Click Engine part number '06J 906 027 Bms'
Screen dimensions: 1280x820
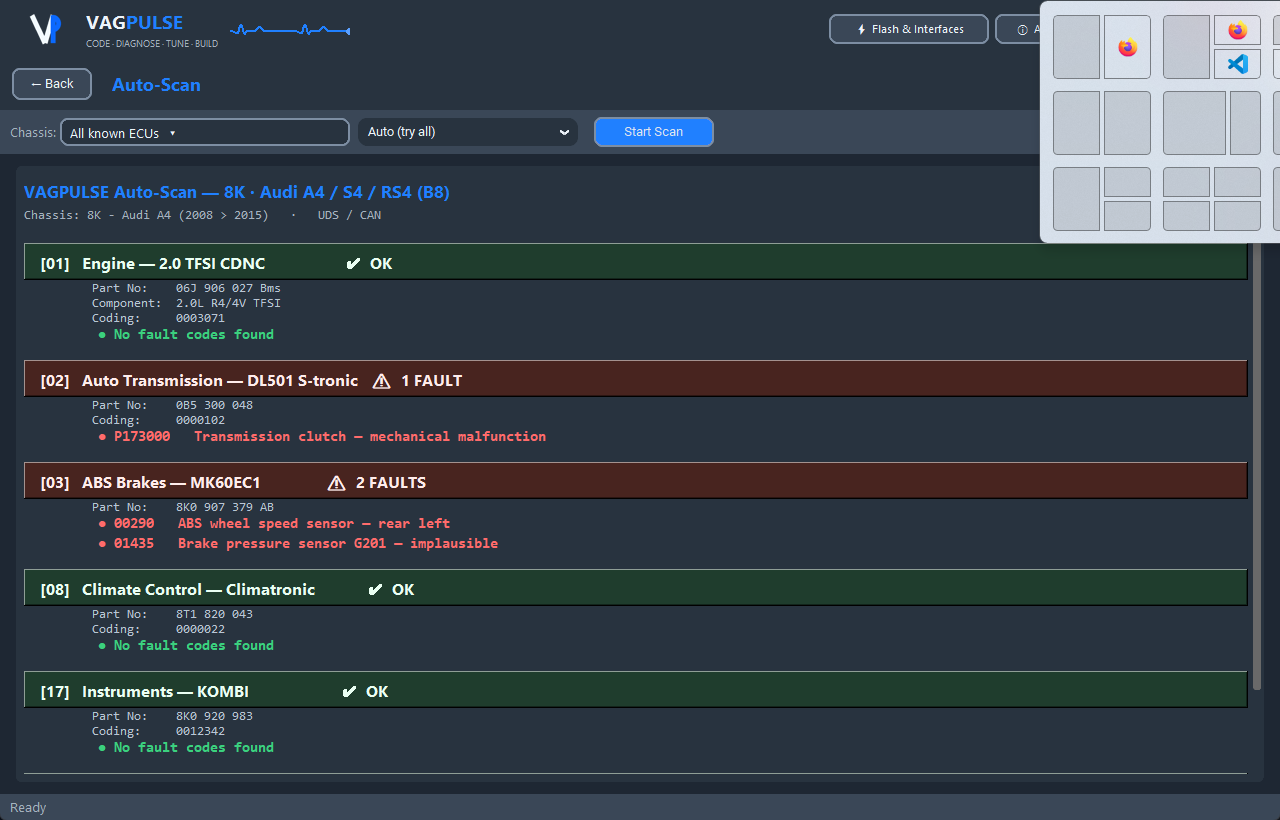pos(228,289)
